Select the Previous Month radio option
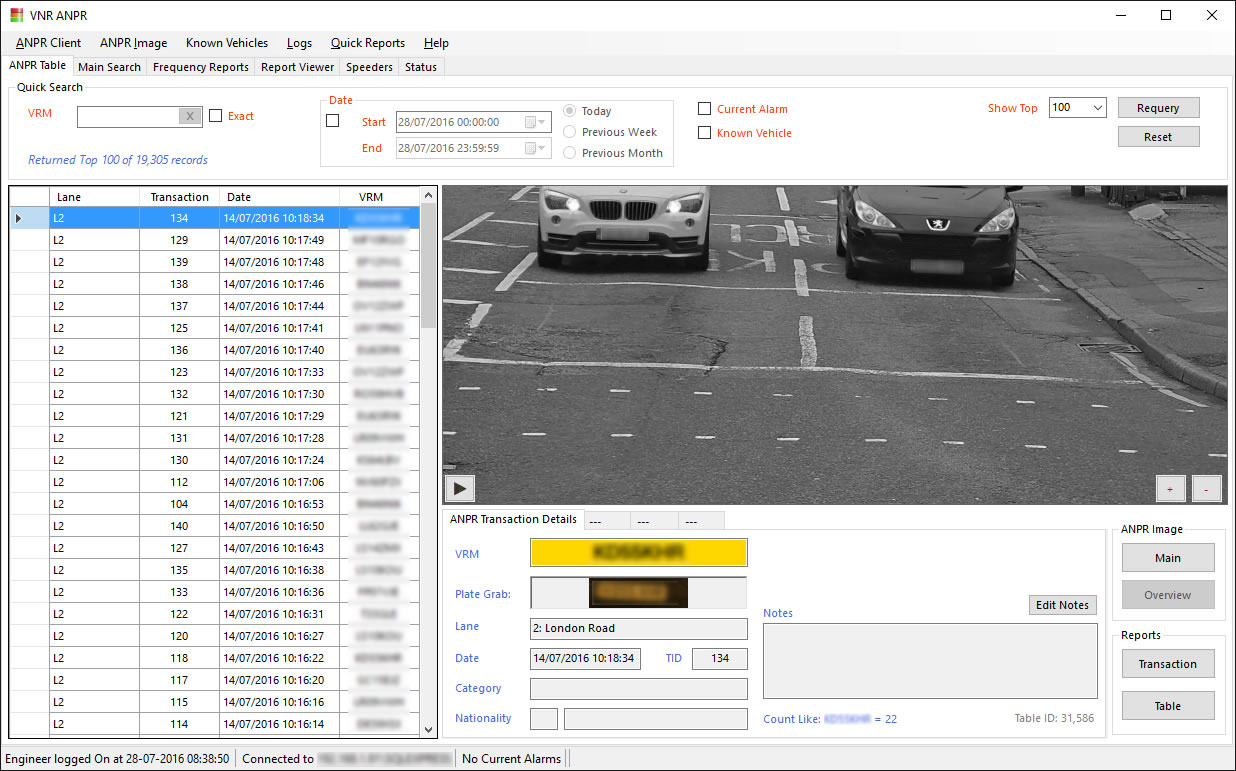Image resolution: width=1236 pixels, height=771 pixels. pos(570,153)
